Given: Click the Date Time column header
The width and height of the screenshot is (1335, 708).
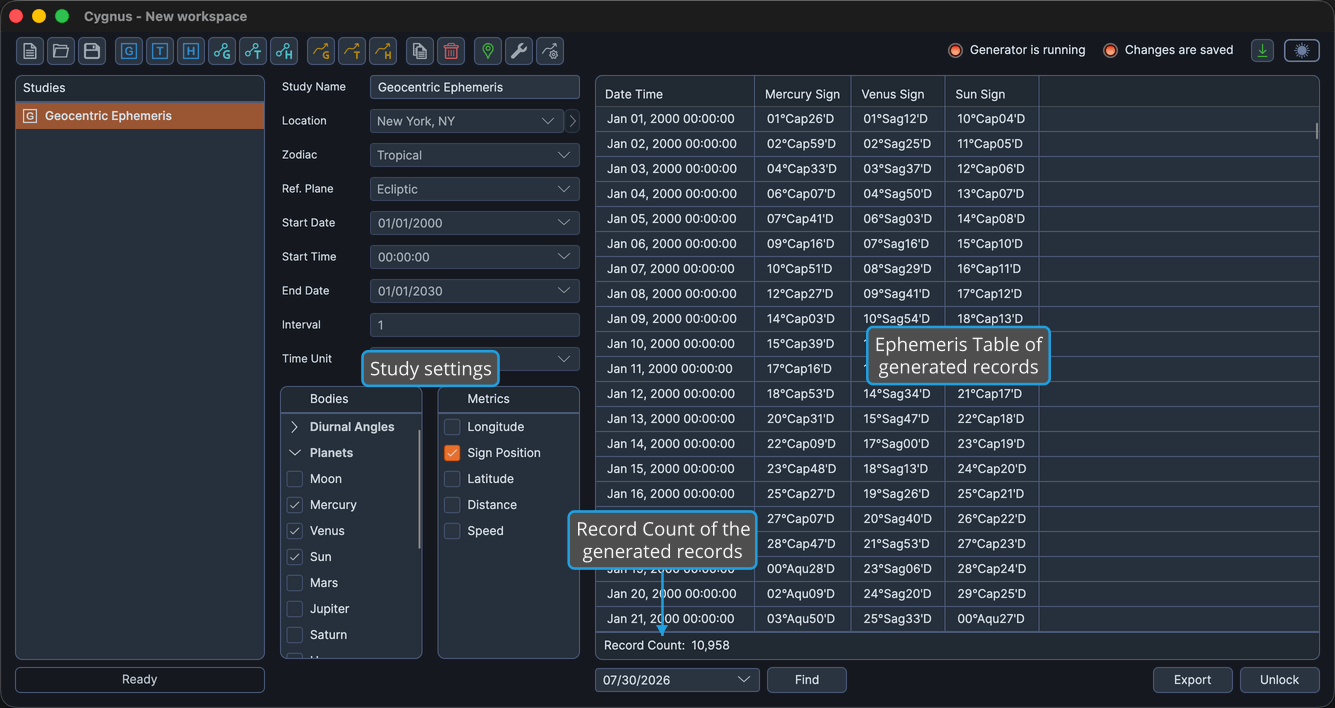Looking at the screenshot, I should [675, 94].
